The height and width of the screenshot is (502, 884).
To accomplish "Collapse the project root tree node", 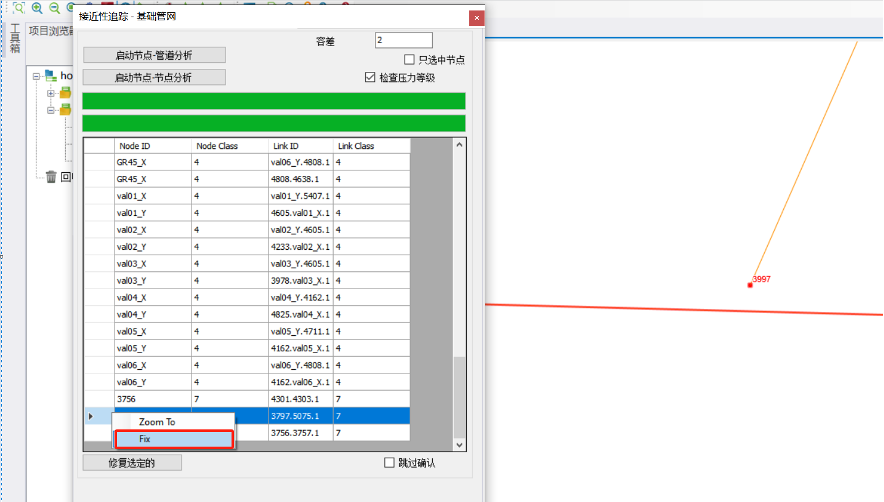I will (36, 75).
